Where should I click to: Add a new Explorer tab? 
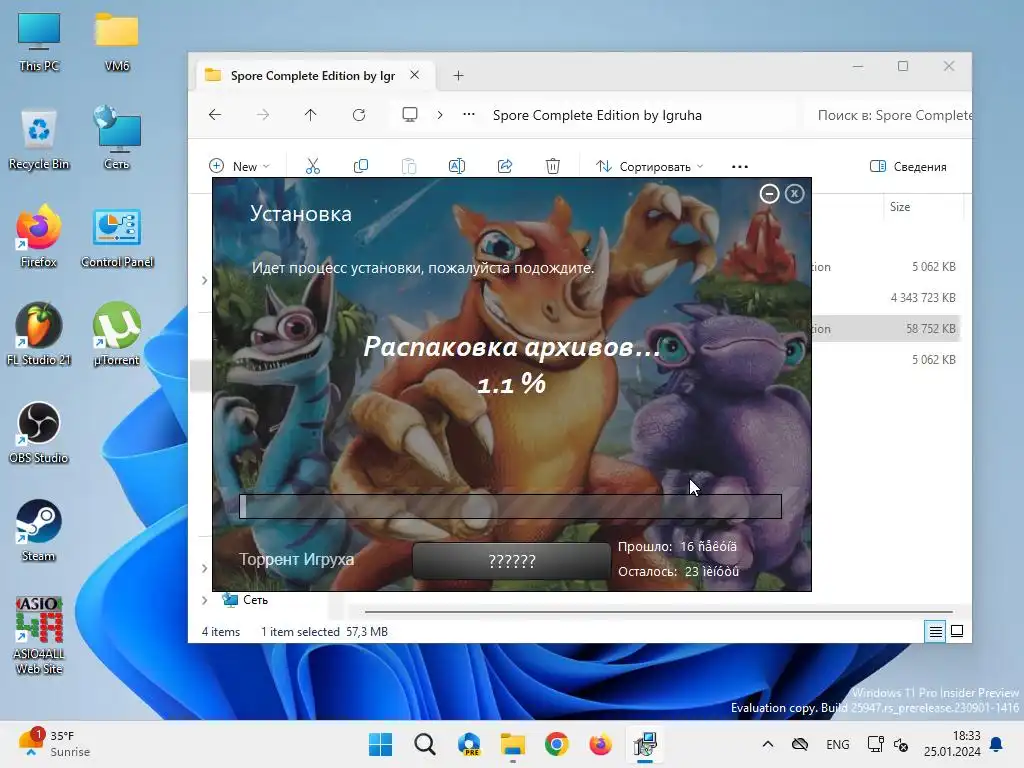[x=458, y=76]
